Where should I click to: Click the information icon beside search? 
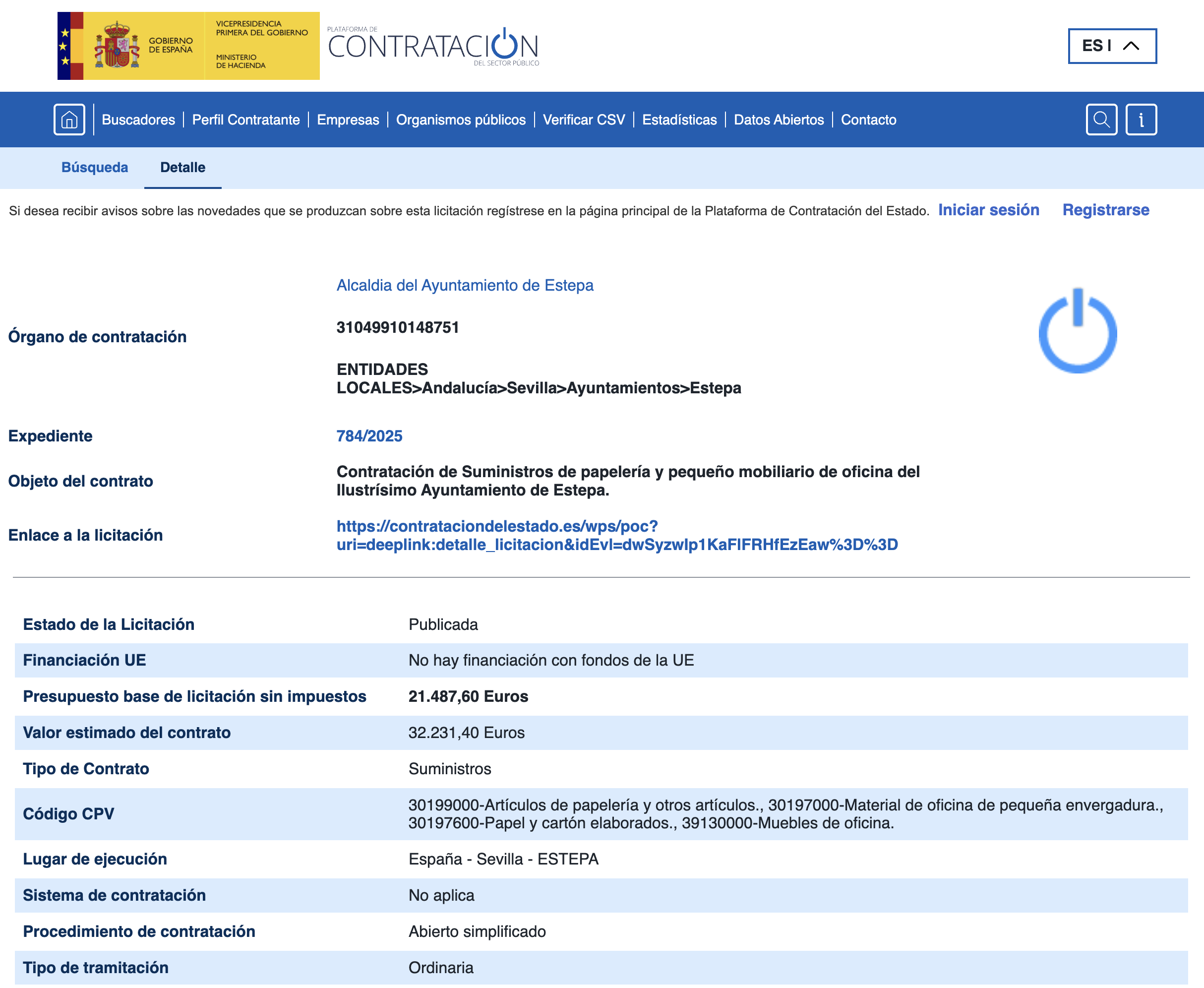point(1142,120)
